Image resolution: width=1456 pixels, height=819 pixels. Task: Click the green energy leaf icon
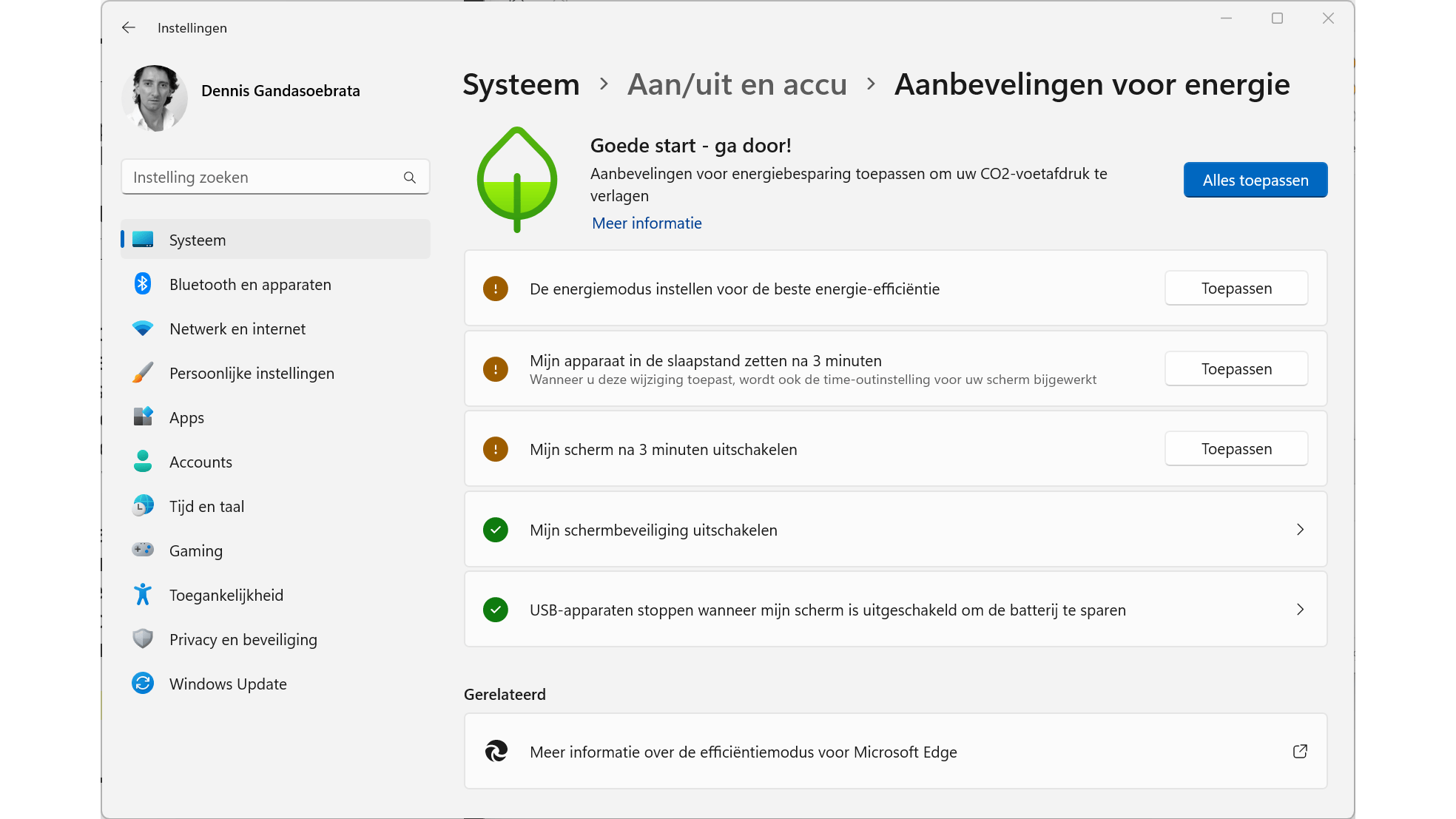(x=517, y=180)
